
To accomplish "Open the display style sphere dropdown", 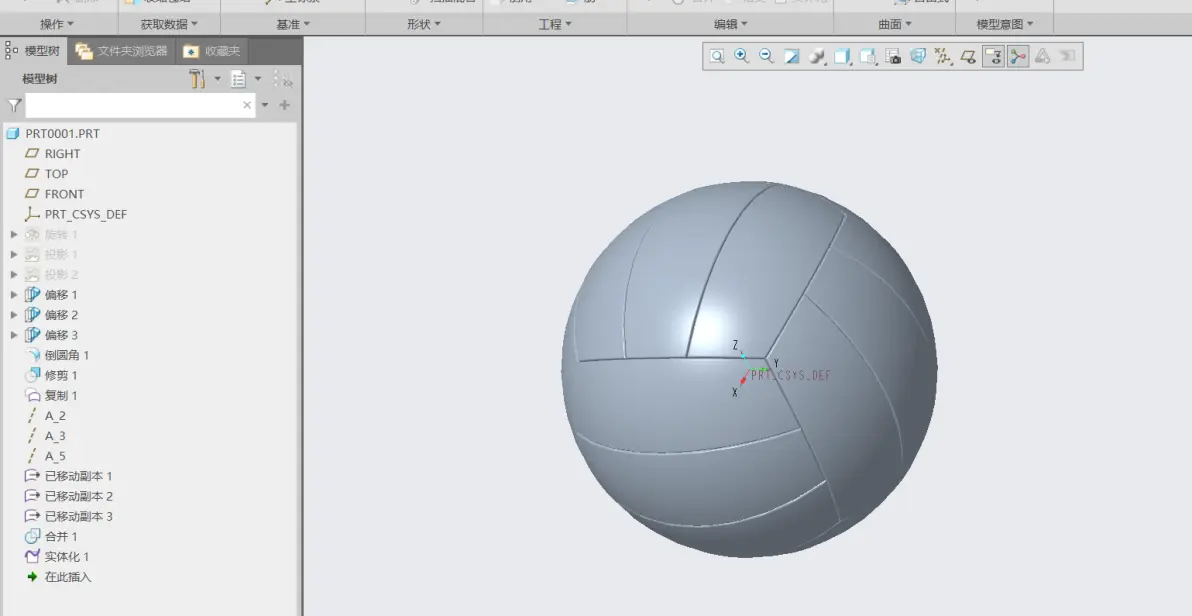I will [x=817, y=56].
